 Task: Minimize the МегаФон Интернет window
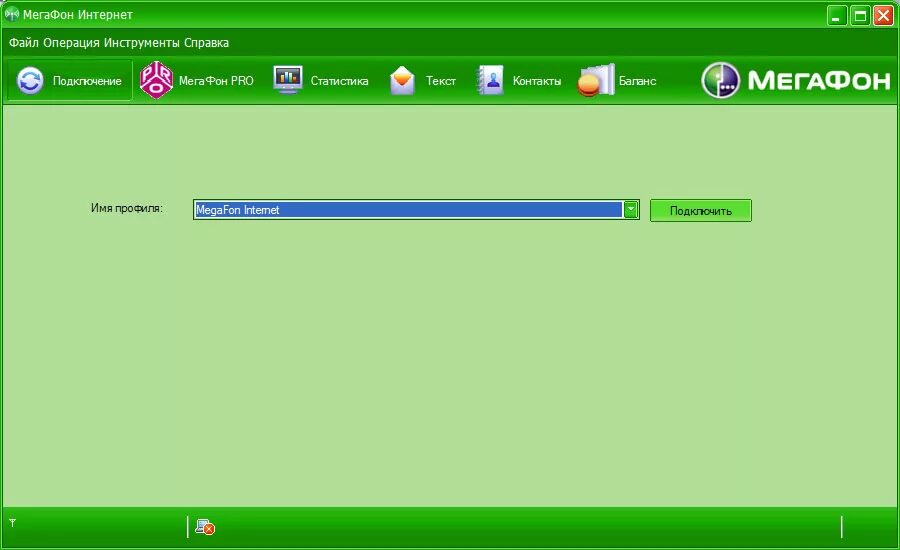tap(837, 16)
